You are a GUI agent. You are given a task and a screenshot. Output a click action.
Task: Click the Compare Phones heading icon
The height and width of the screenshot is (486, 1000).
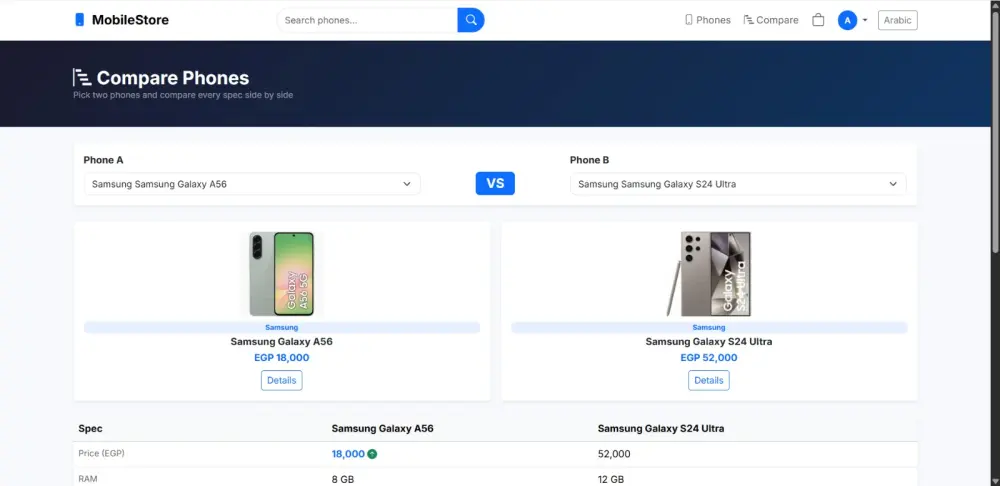pyautogui.click(x=82, y=78)
